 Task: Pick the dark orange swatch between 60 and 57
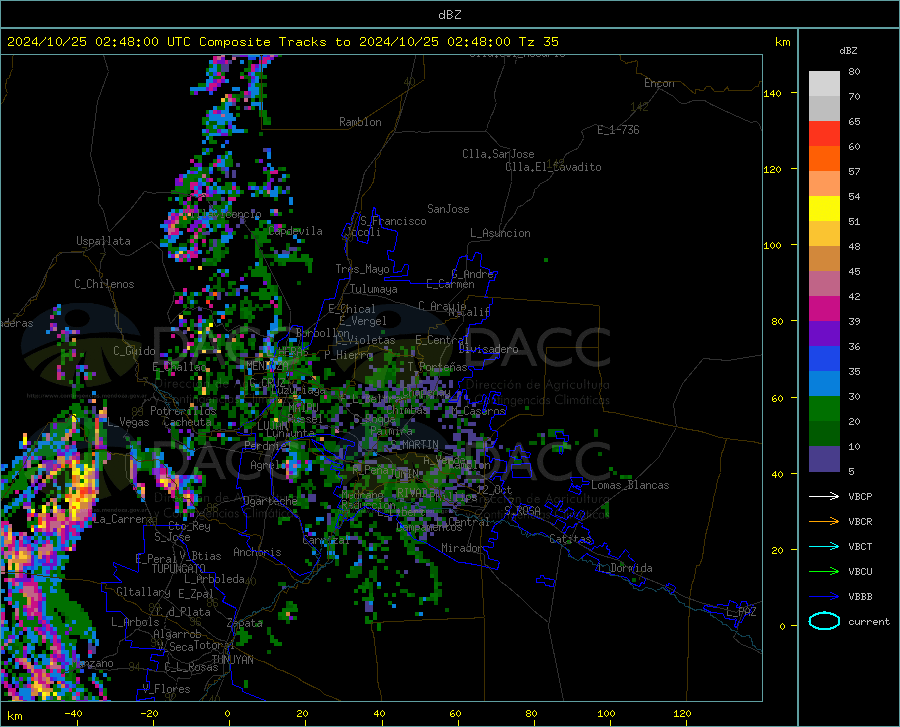point(824,159)
